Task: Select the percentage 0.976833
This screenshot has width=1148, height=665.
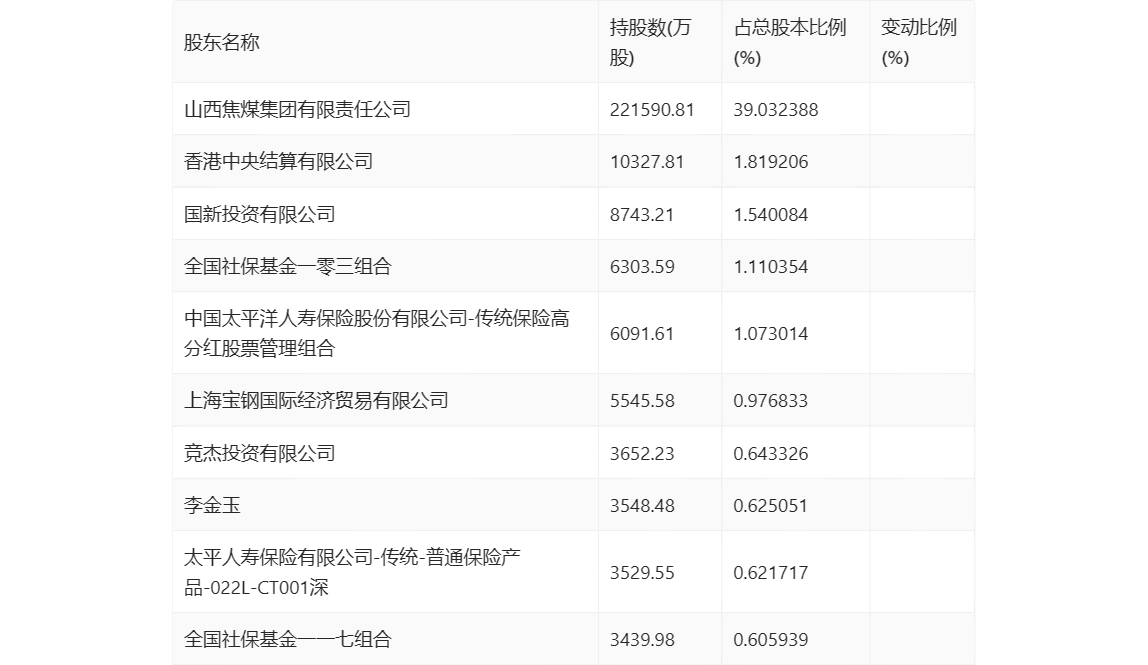Action: (771, 401)
